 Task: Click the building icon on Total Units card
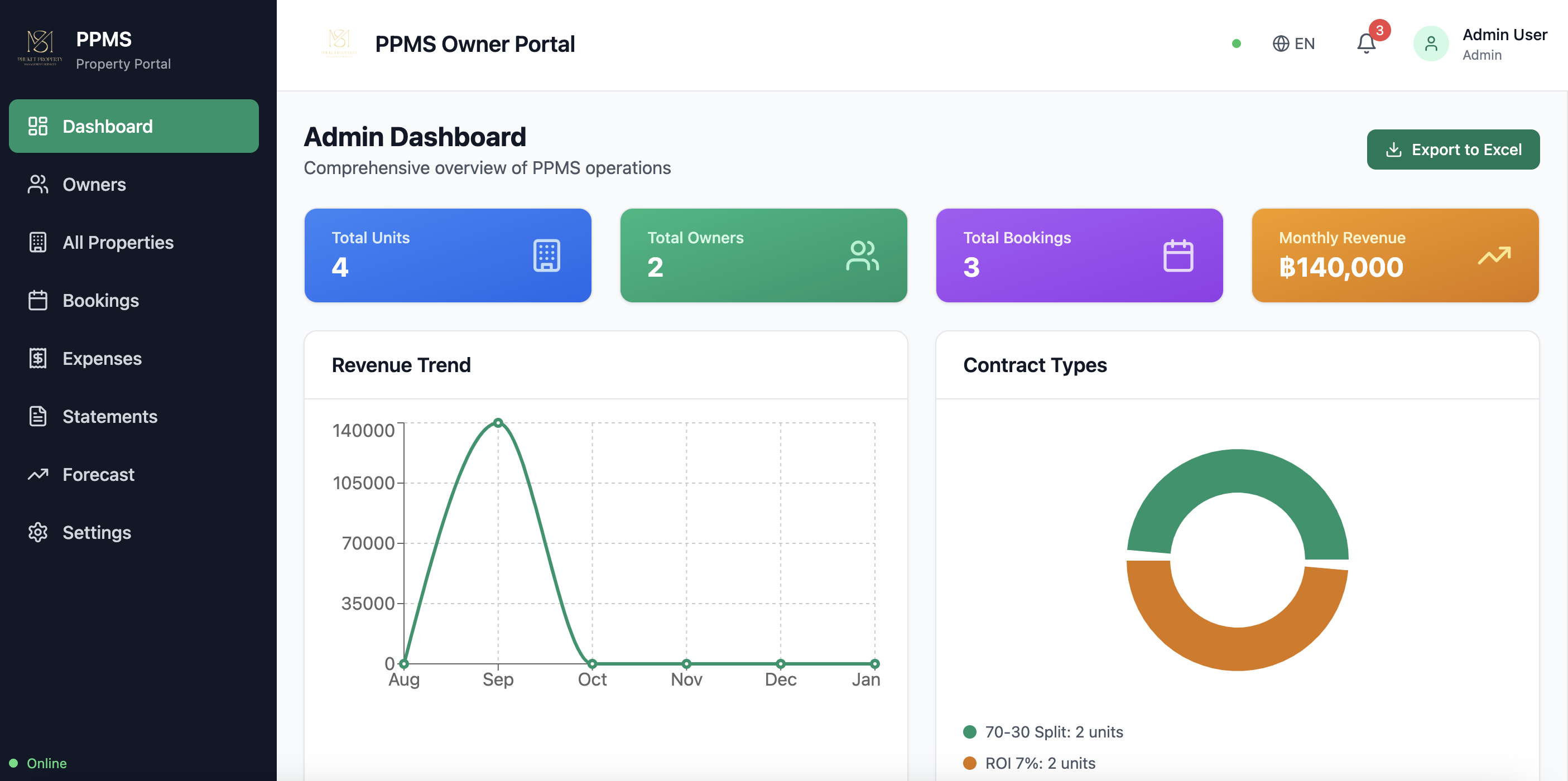tap(547, 255)
